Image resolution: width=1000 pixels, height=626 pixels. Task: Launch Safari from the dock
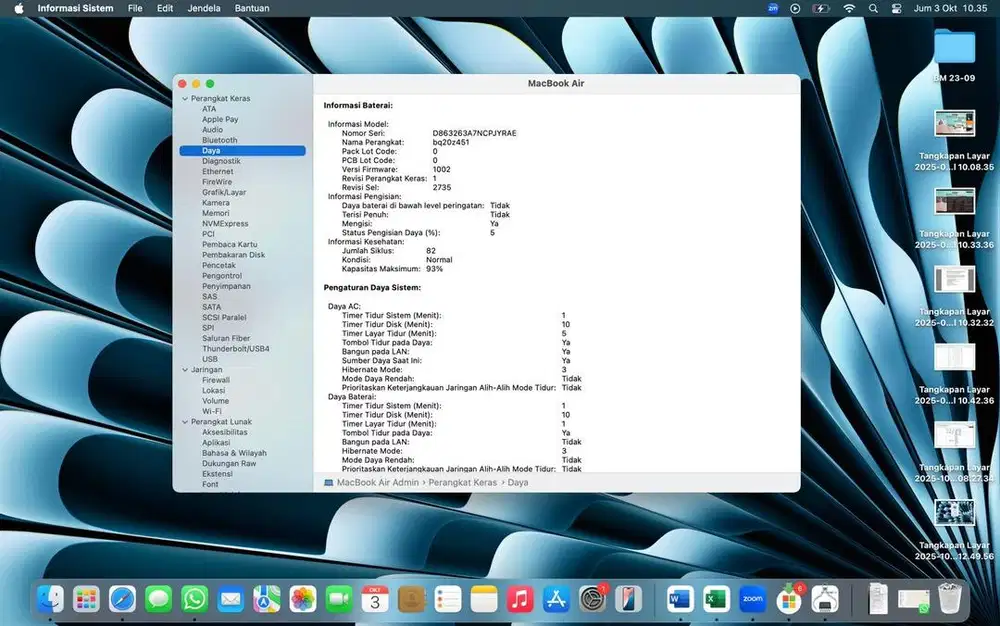(122, 598)
